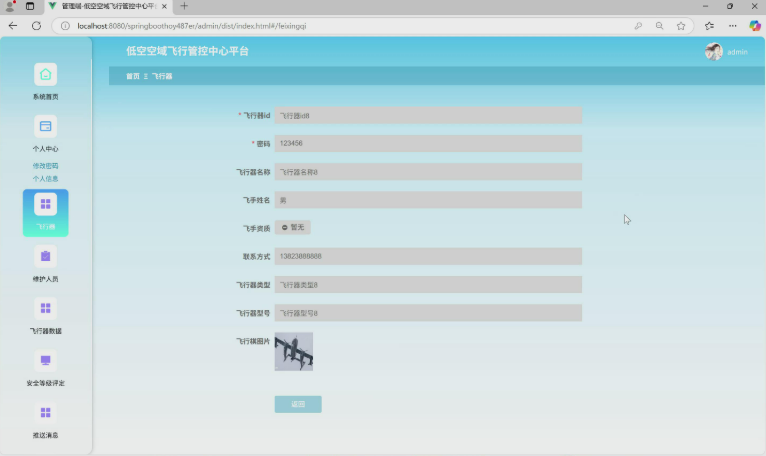Open browser settings and more menu
The width and height of the screenshot is (766, 456).
click(732, 26)
